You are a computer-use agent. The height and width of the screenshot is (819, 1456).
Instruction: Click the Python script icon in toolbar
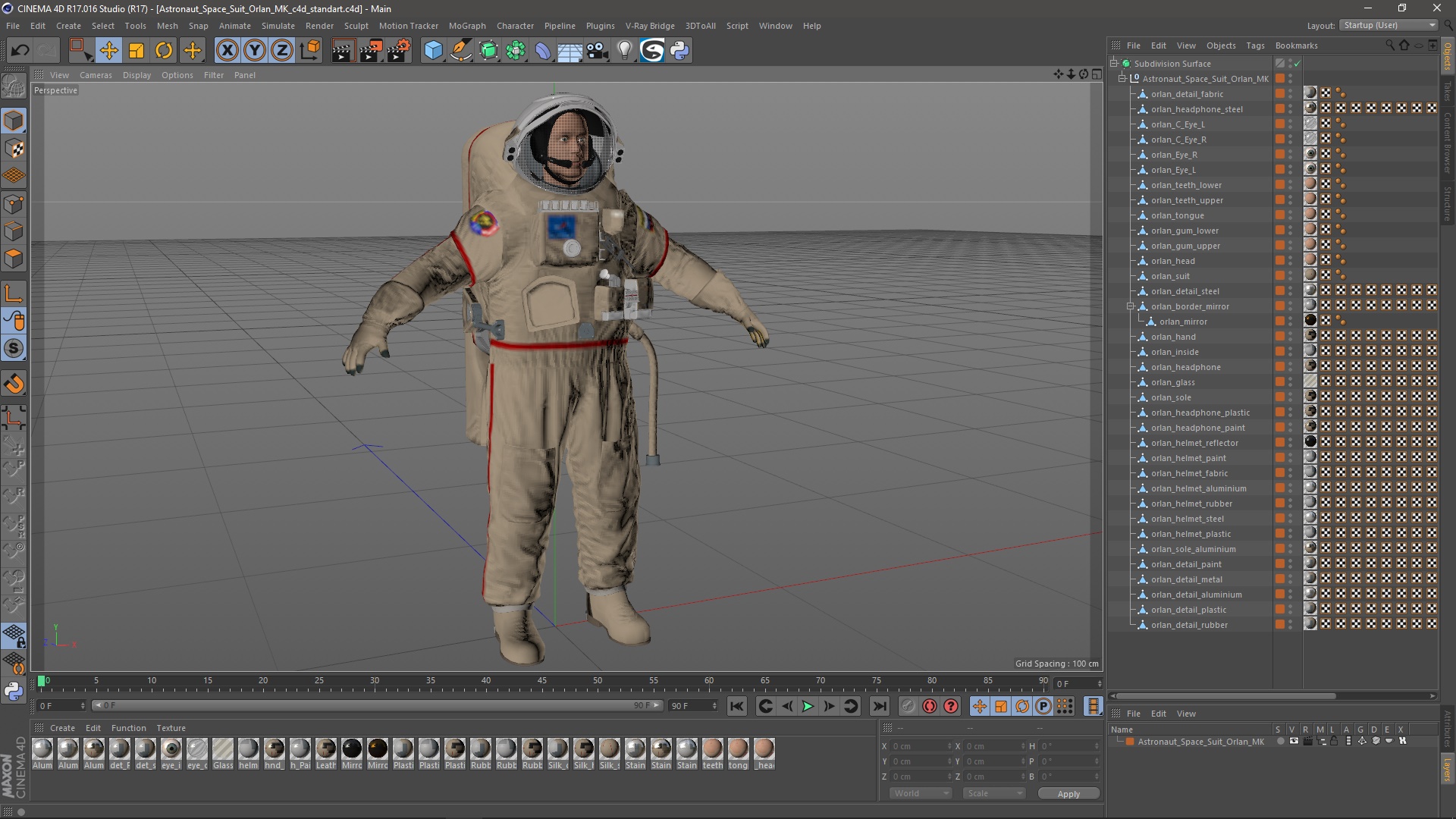(x=679, y=51)
